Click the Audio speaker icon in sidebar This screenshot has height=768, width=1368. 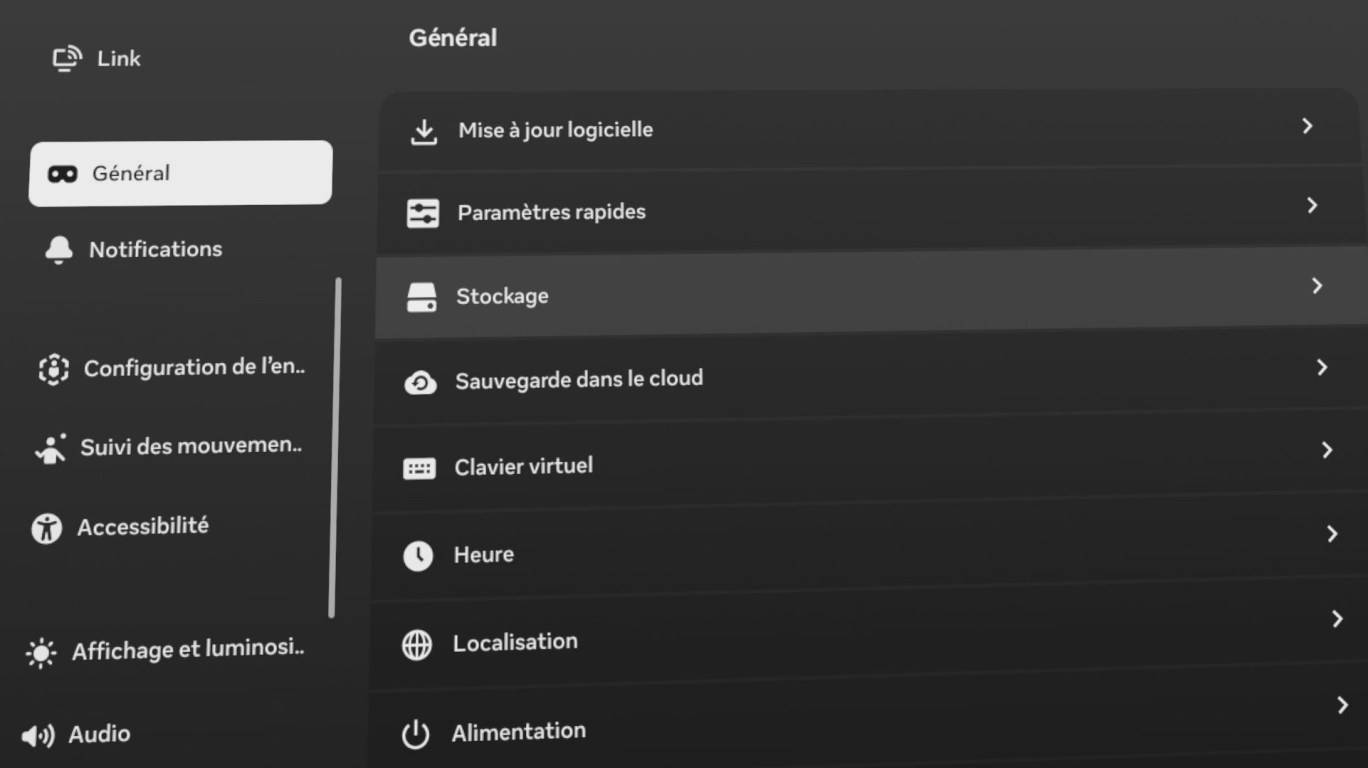[x=38, y=736]
